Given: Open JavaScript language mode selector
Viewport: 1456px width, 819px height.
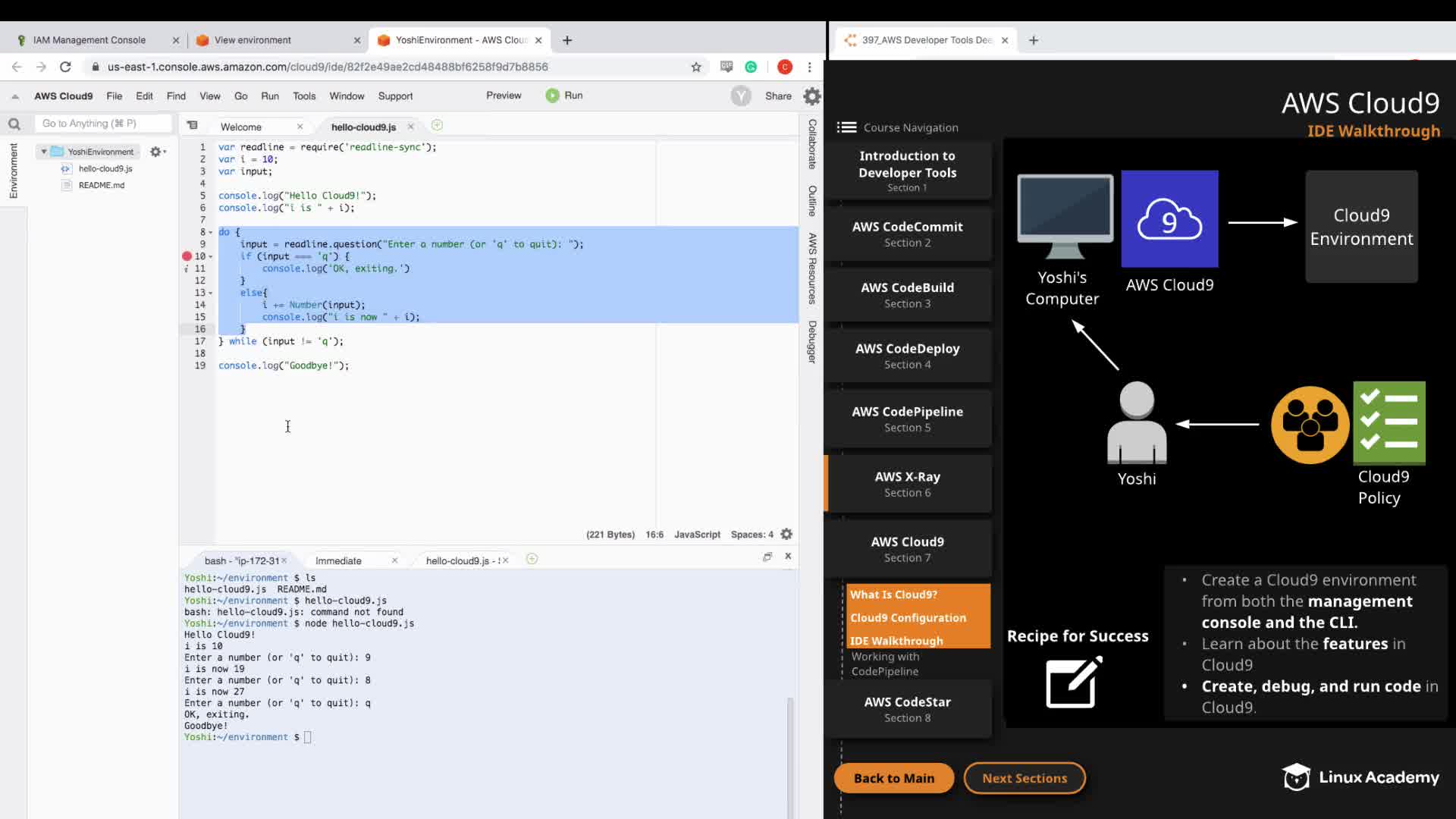Looking at the screenshot, I should [x=697, y=535].
